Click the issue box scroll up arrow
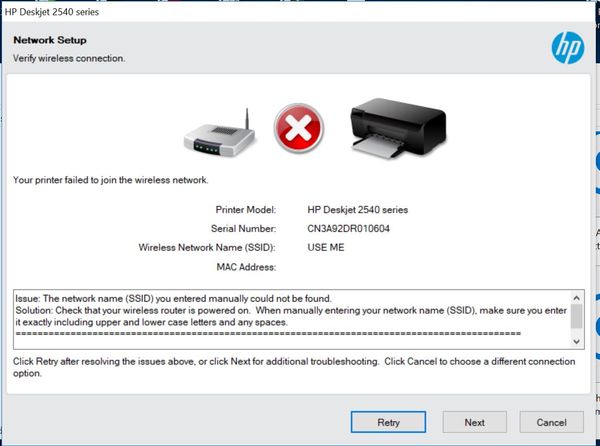Screen dimensions: 600x446 [x=576, y=298]
